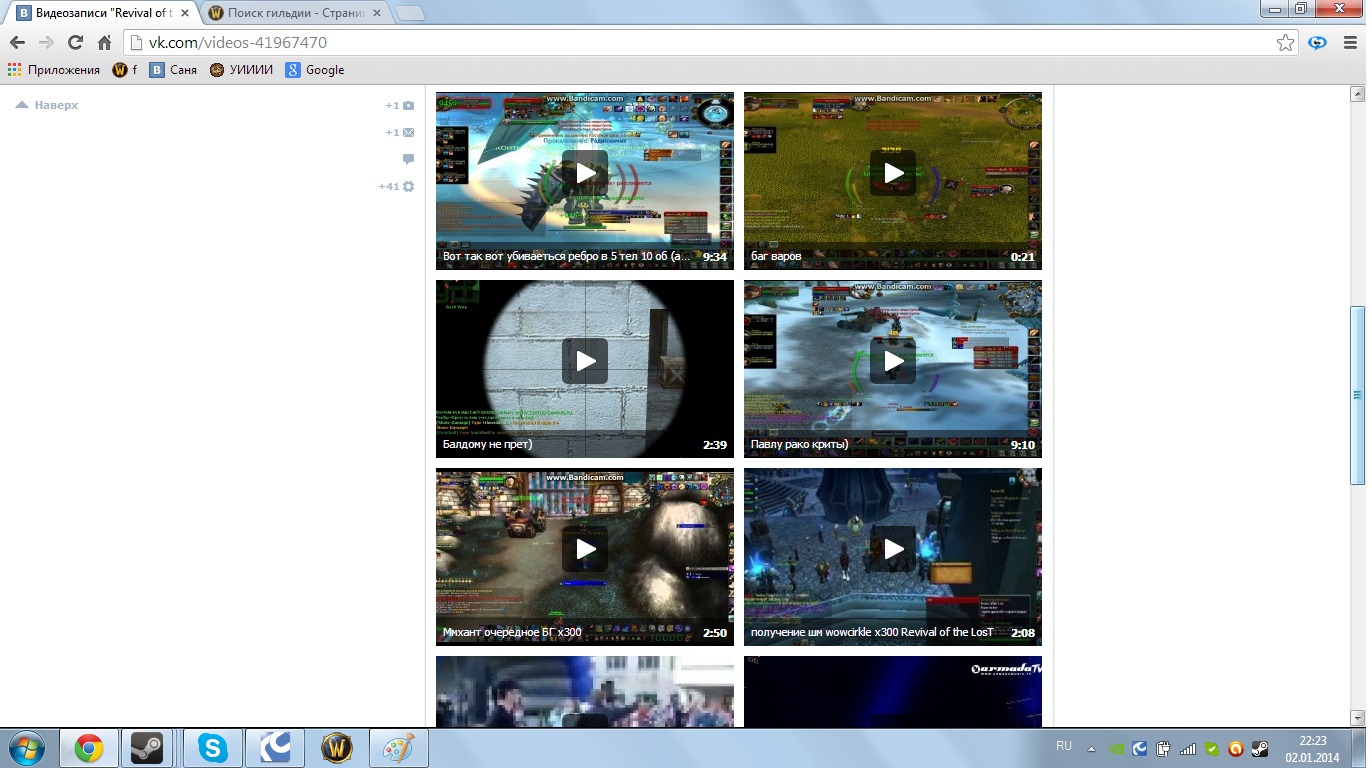Click the 'Ммхант очередное БГ х300' title

[512, 633]
